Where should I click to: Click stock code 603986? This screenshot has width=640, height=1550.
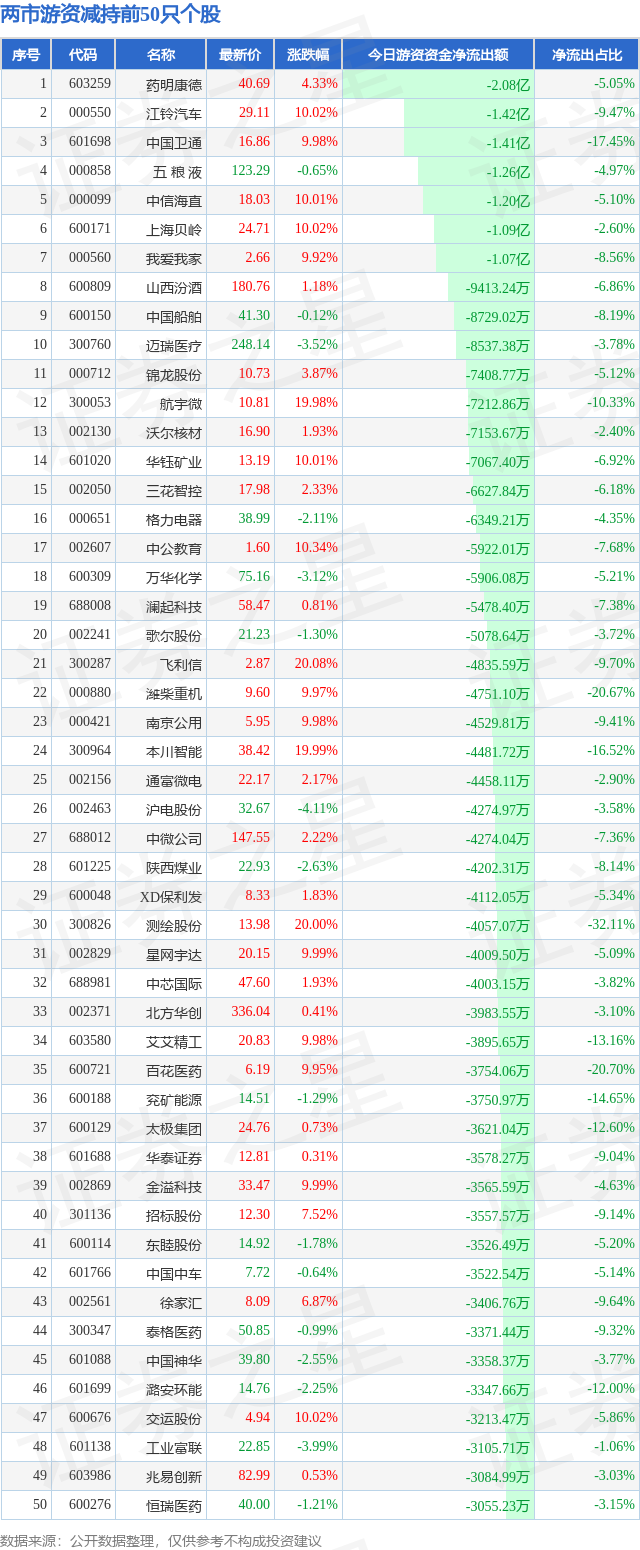[x=90, y=1476]
